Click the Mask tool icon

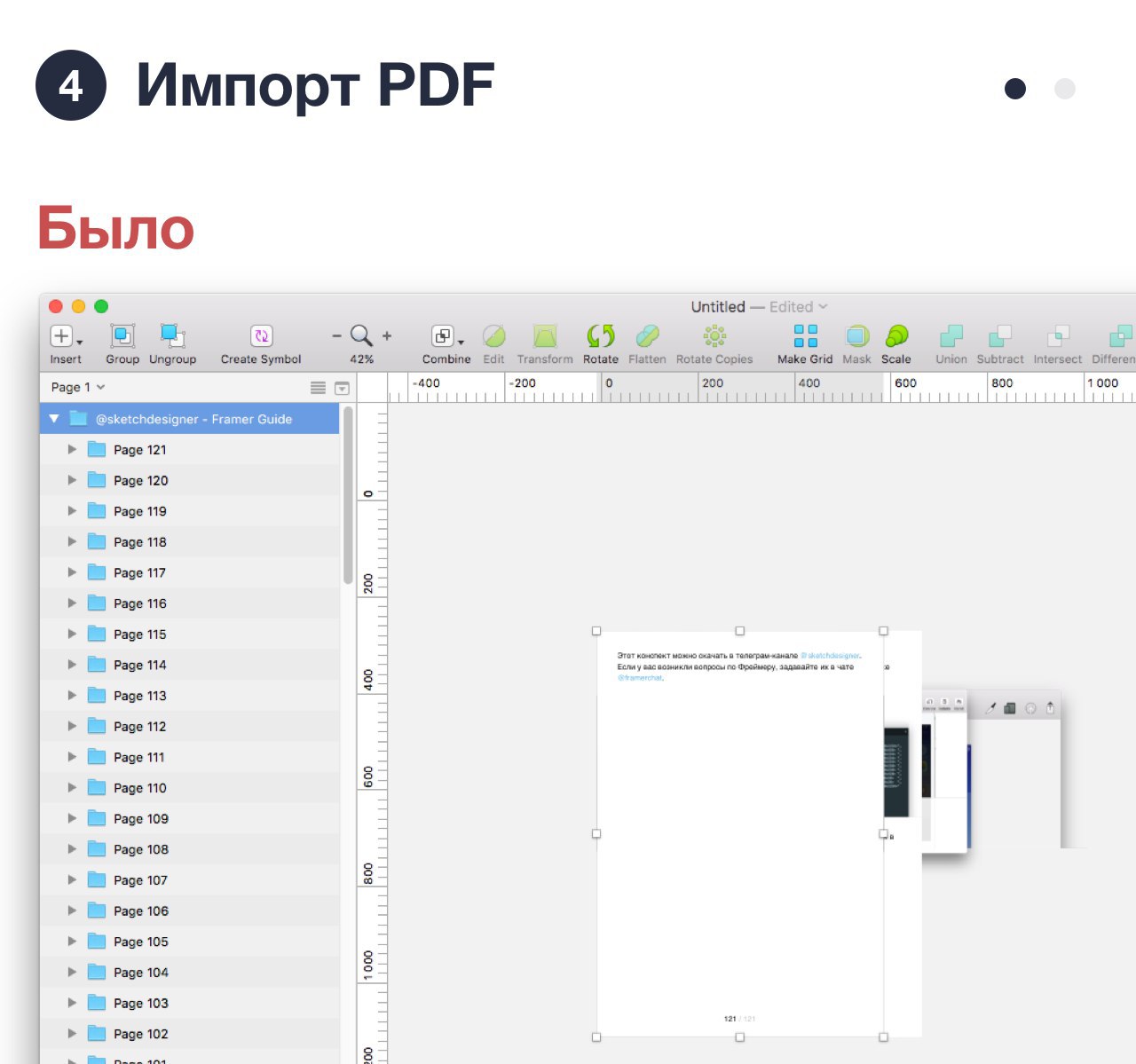(x=856, y=335)
